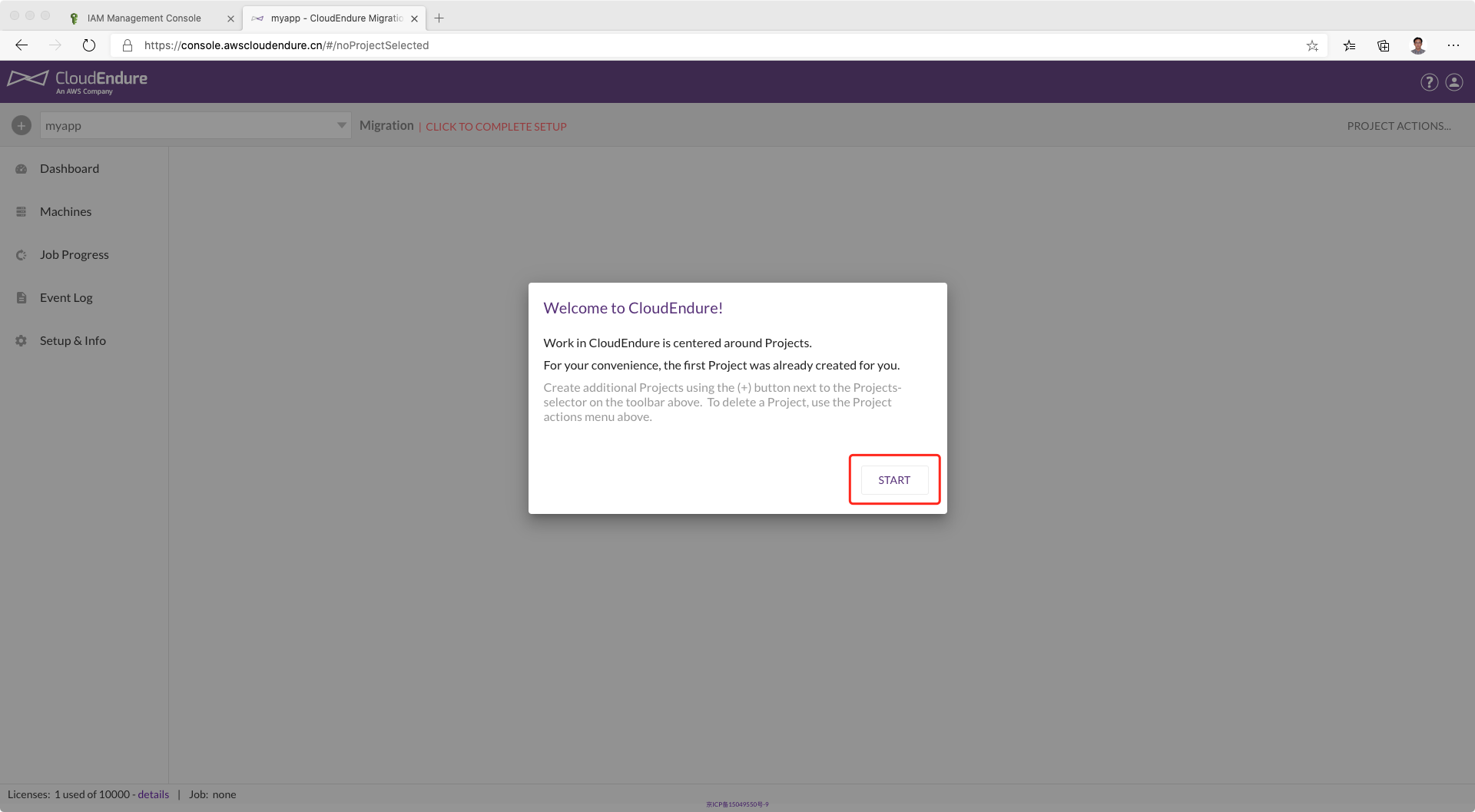Open the Dashboard sidebar item

point(69,169)
